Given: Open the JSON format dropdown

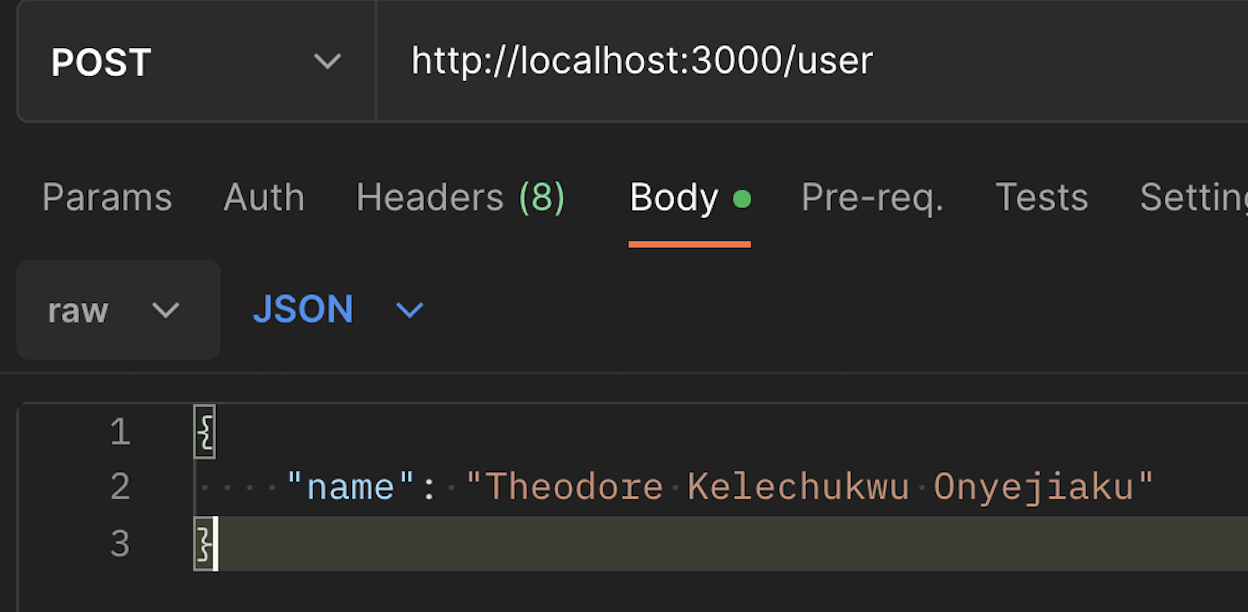Looking at the screenshot, I should (x=338, y=310).
